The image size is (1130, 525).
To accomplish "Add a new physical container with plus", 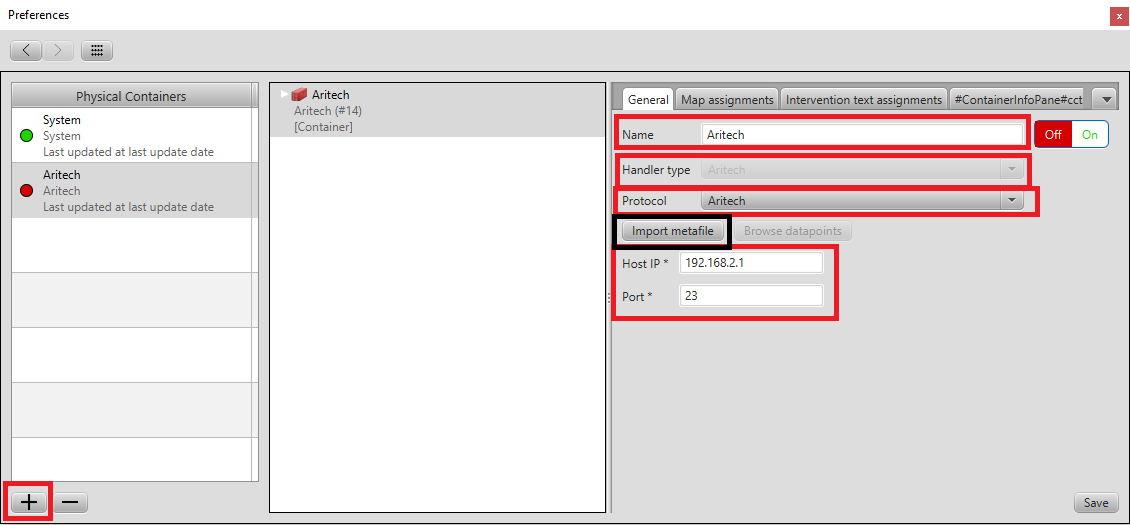I will point(30,502).
